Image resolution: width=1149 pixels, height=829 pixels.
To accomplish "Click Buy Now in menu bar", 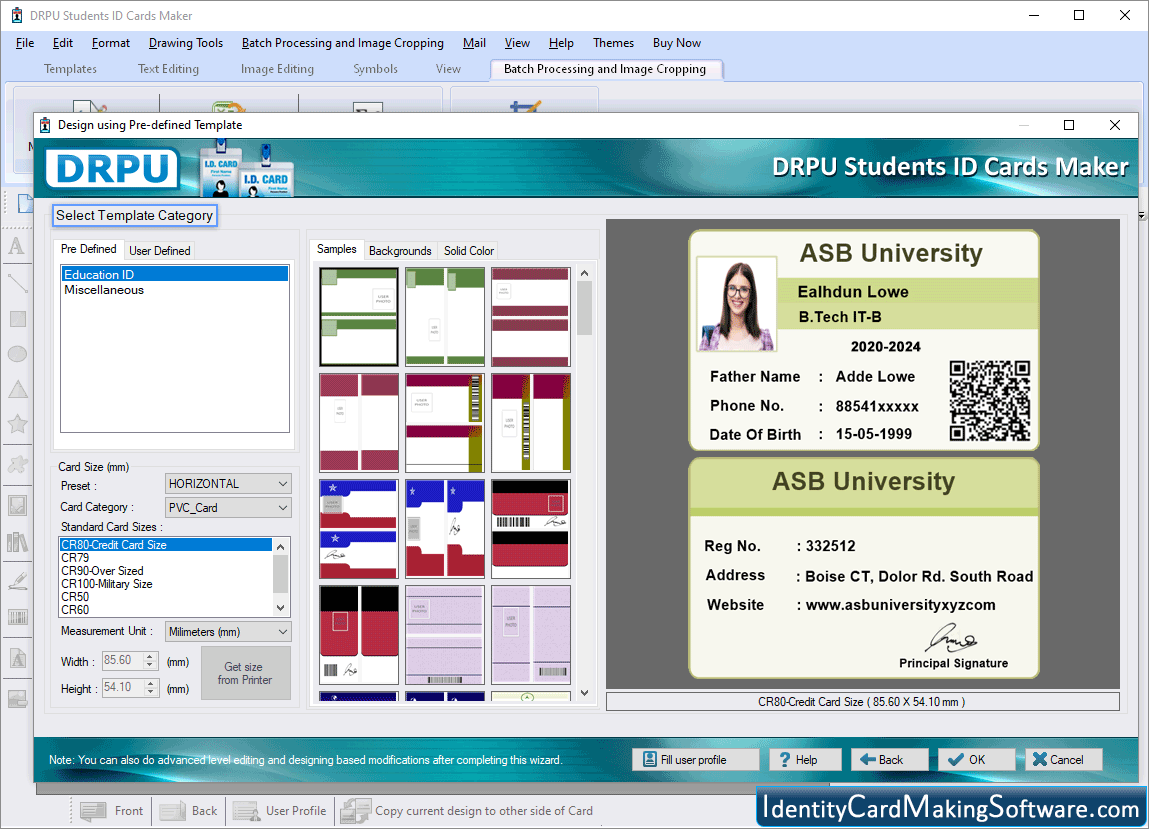I will (677, 43).
